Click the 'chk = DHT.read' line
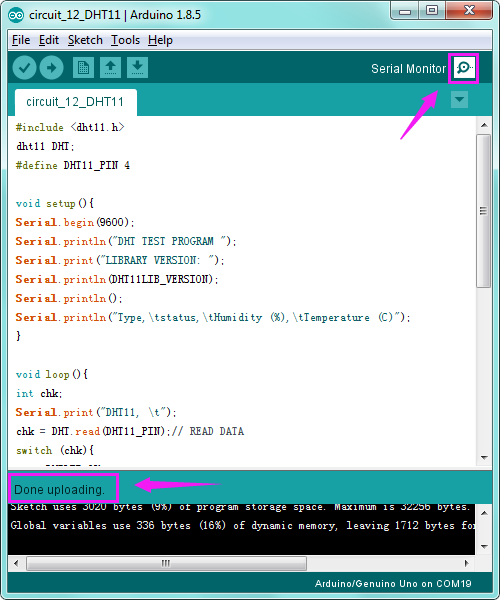The width and height of the screenshot is (500, 600). click(130, 432)
